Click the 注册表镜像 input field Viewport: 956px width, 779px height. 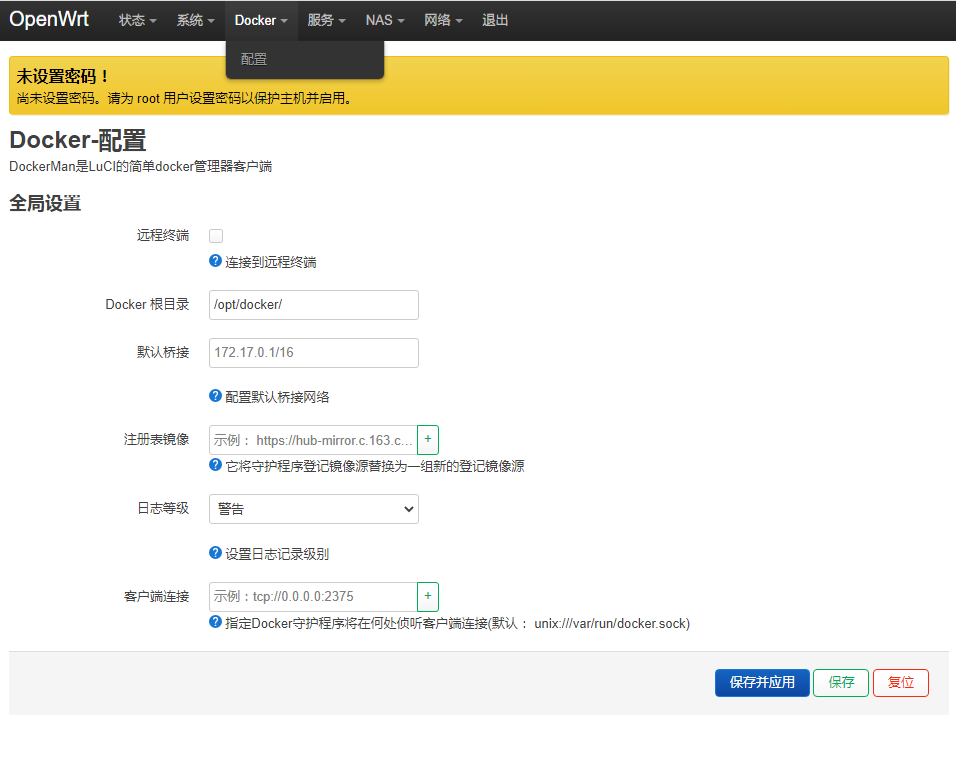313,440
